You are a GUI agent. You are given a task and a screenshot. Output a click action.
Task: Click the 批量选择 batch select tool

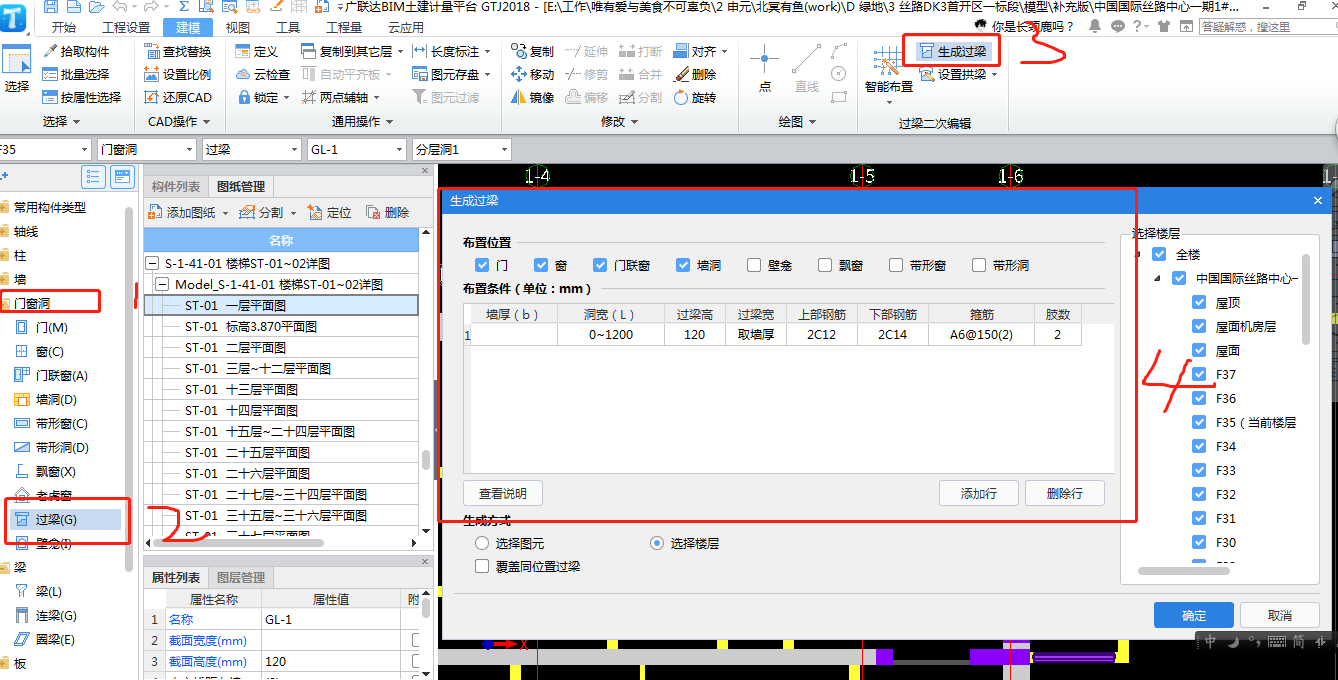point(76,74)
